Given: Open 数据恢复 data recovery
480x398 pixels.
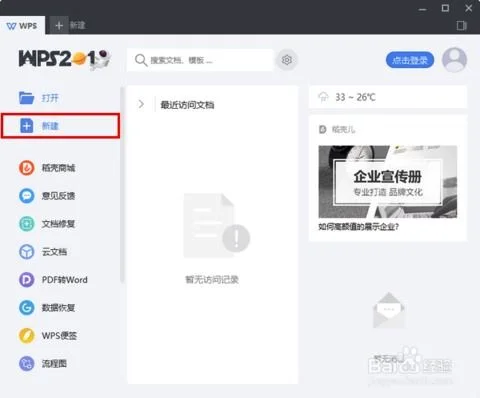Looking at the screenshot, I should tap(47, 308).
